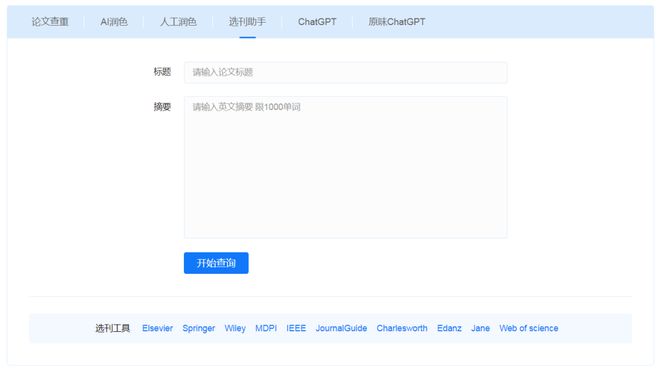Open the MDPI link
This screenshot has height=371, width=660.
[266, 328]
